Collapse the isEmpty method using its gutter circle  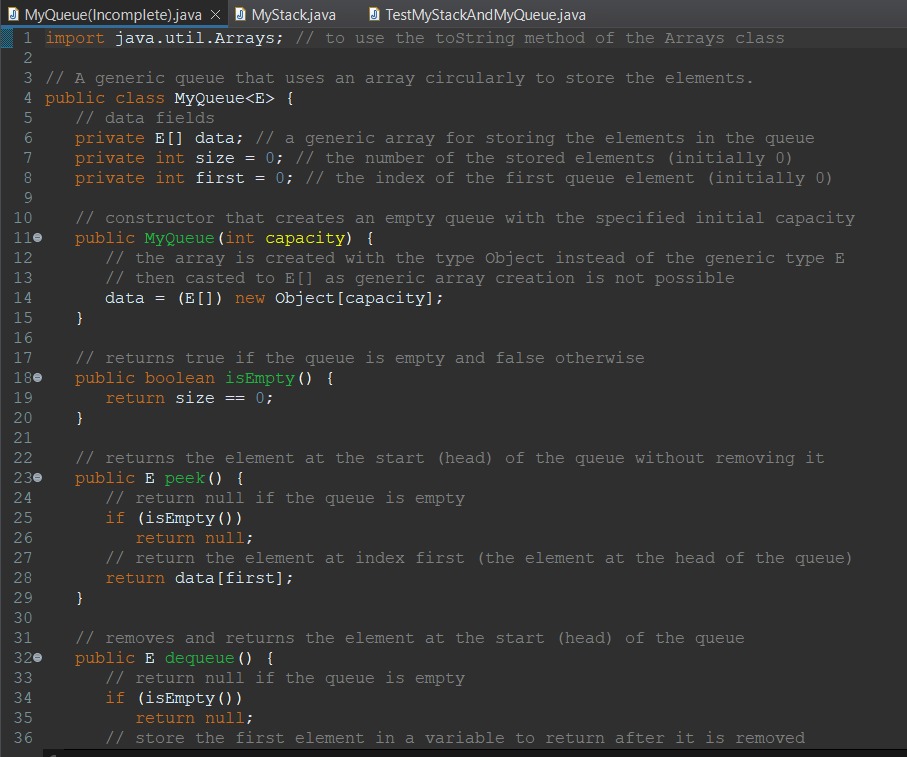pyautogui.click(x=36, y=377)
